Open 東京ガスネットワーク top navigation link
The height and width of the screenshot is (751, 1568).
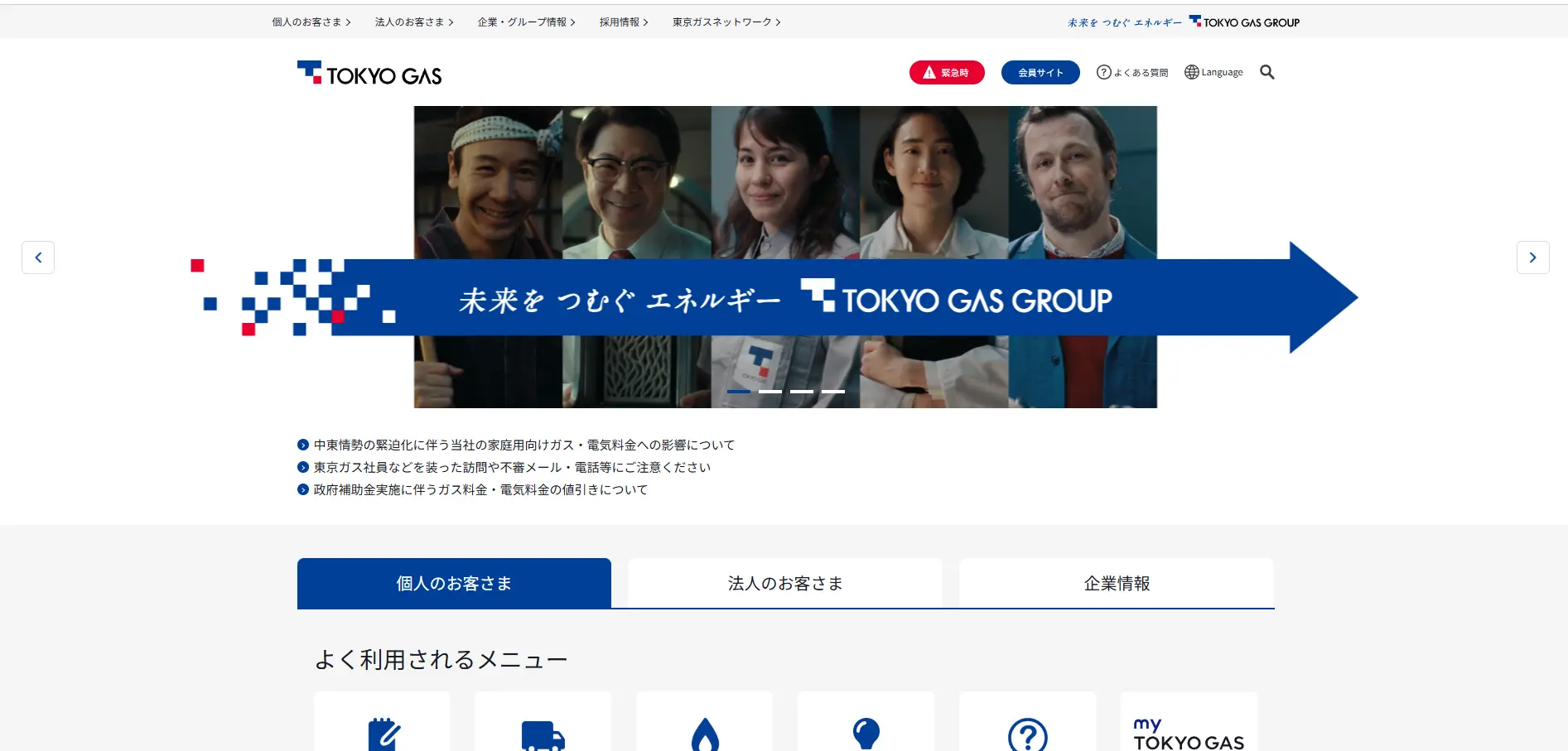(x=726, y=22)
